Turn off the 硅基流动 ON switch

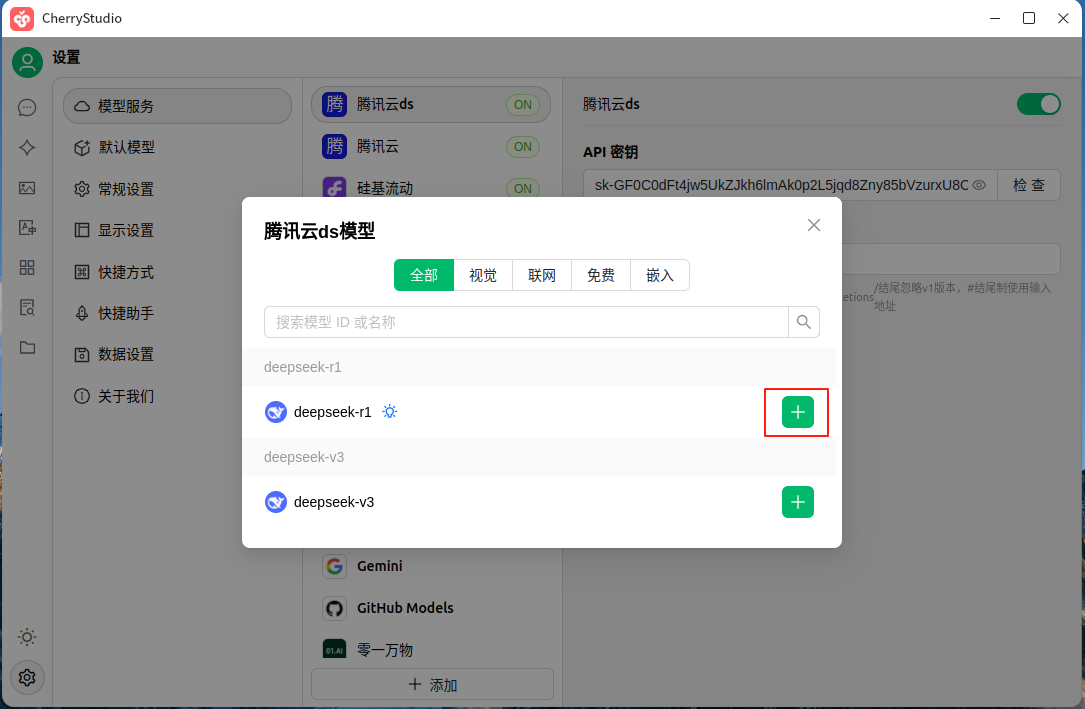click(522, 188)
